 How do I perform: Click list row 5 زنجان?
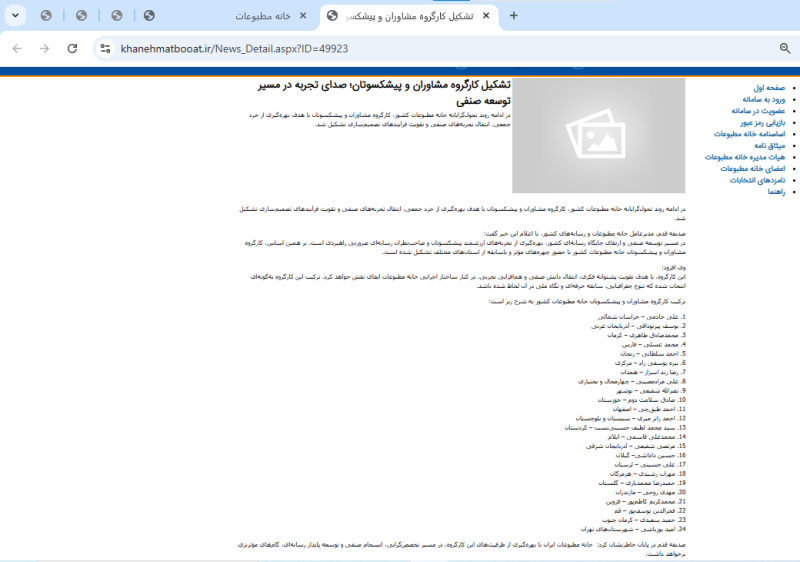[653, 353]
